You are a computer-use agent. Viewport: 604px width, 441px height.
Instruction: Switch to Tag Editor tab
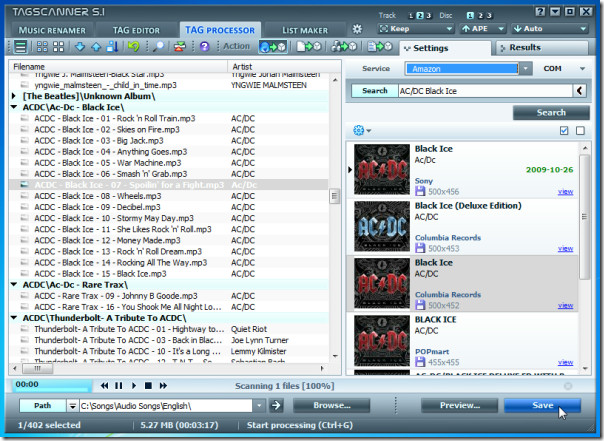coord(136,30)
